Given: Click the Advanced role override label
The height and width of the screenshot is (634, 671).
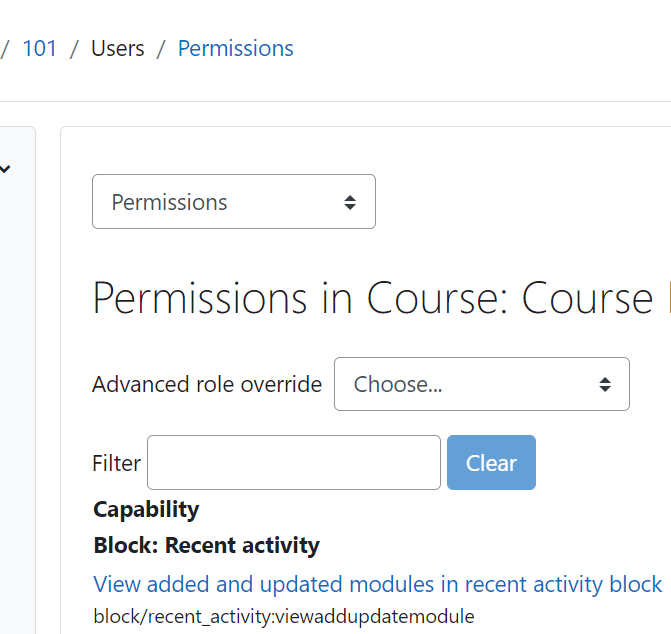Looking at the screenshot, I should click(x=207, y=384).
